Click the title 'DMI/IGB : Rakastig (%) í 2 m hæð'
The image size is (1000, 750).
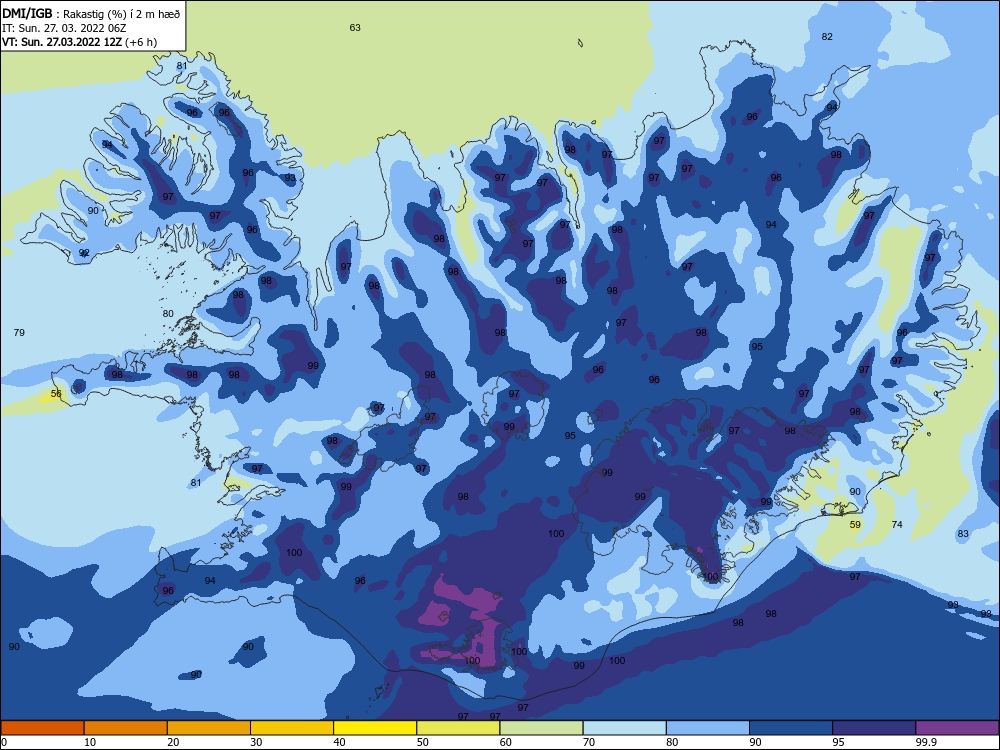(x=91, y=14)
